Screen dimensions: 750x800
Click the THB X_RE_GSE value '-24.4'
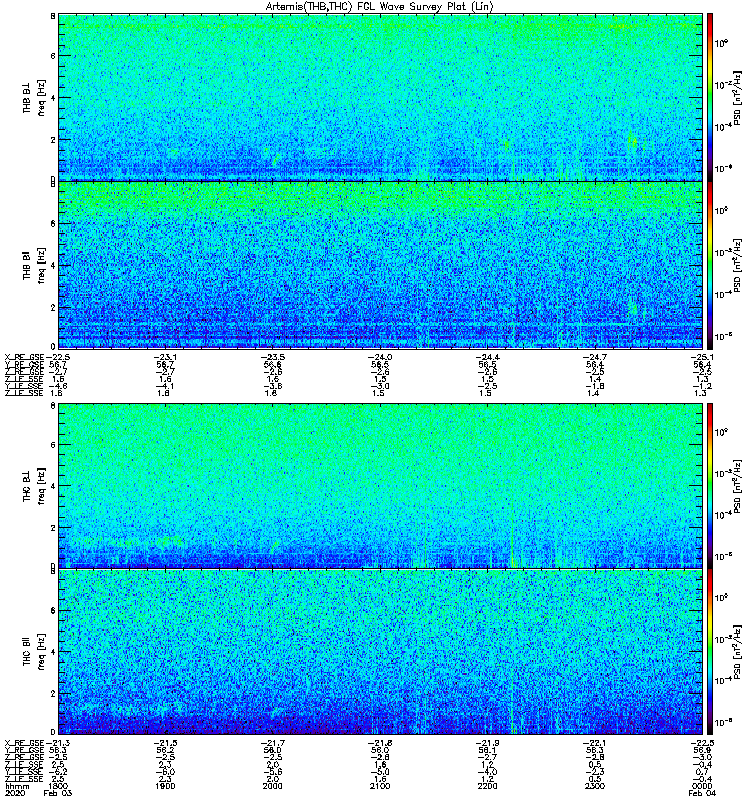[487, 357]
